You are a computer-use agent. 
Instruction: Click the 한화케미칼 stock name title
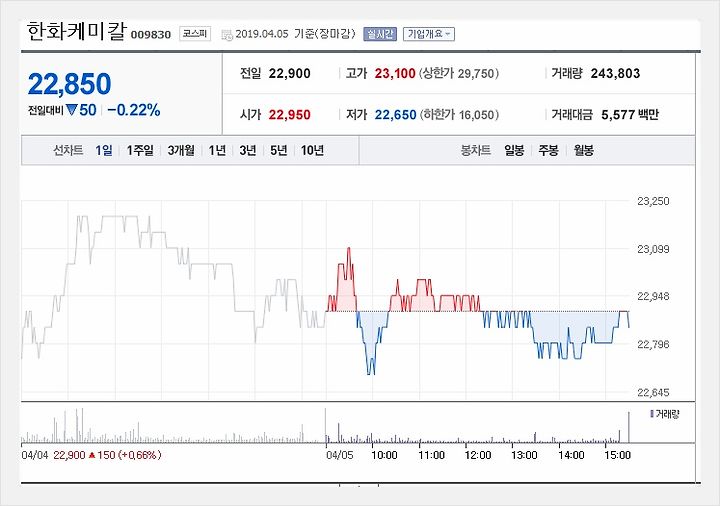tap(76, 32)
